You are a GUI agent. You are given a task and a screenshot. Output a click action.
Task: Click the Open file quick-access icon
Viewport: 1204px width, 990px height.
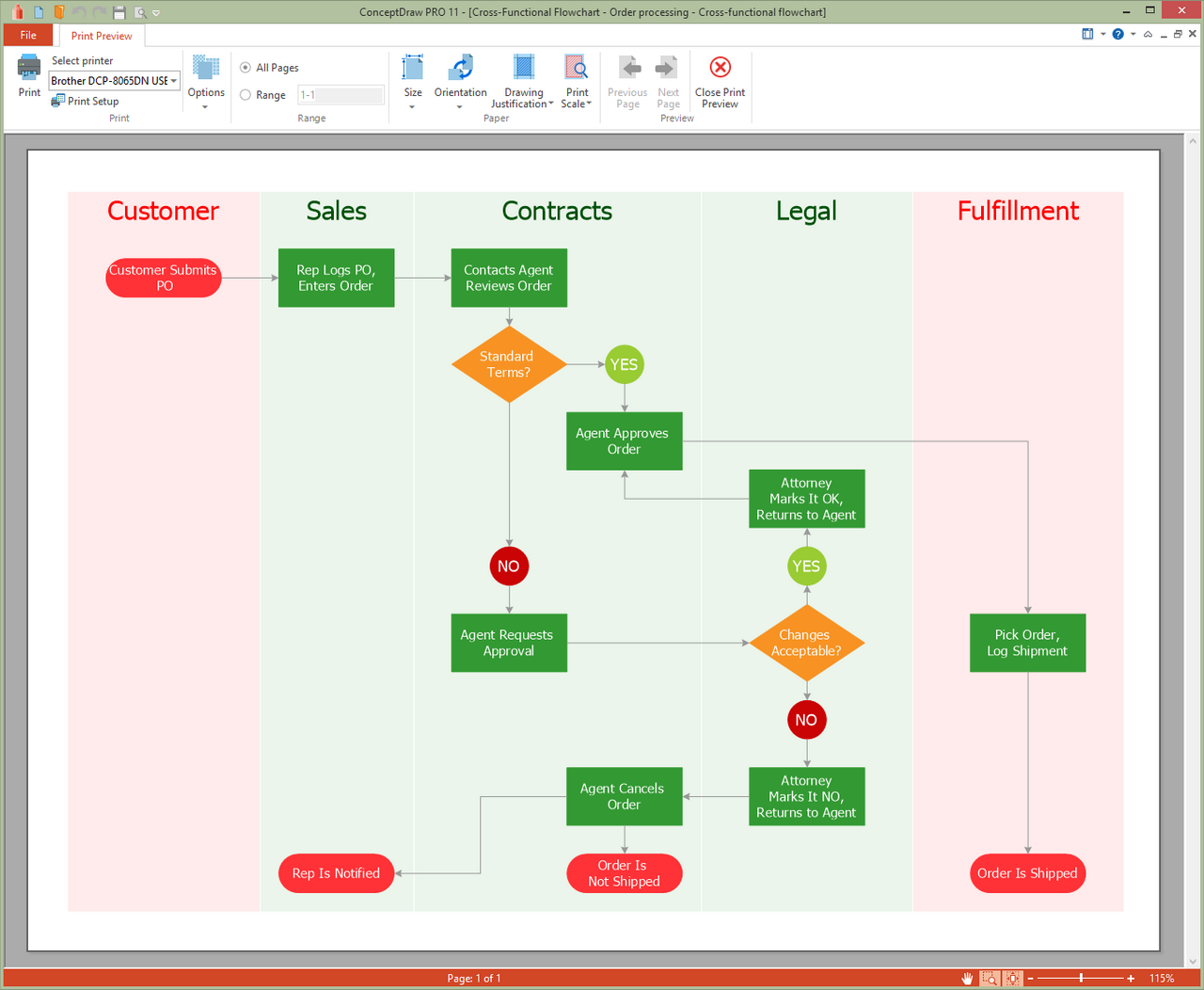(59, 12)
